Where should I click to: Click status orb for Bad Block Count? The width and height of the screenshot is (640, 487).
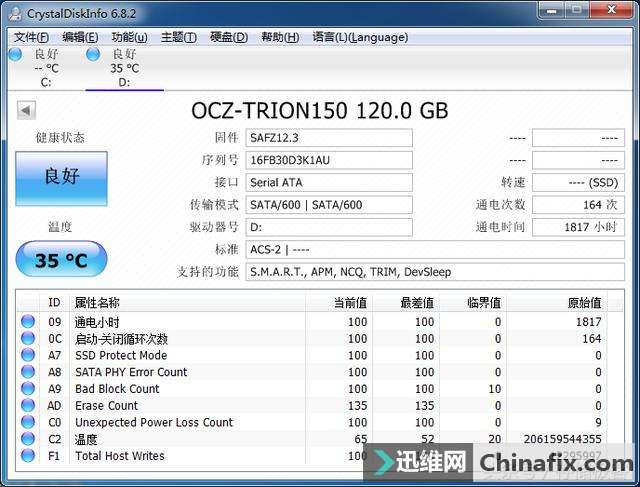(x=28, y=388)
